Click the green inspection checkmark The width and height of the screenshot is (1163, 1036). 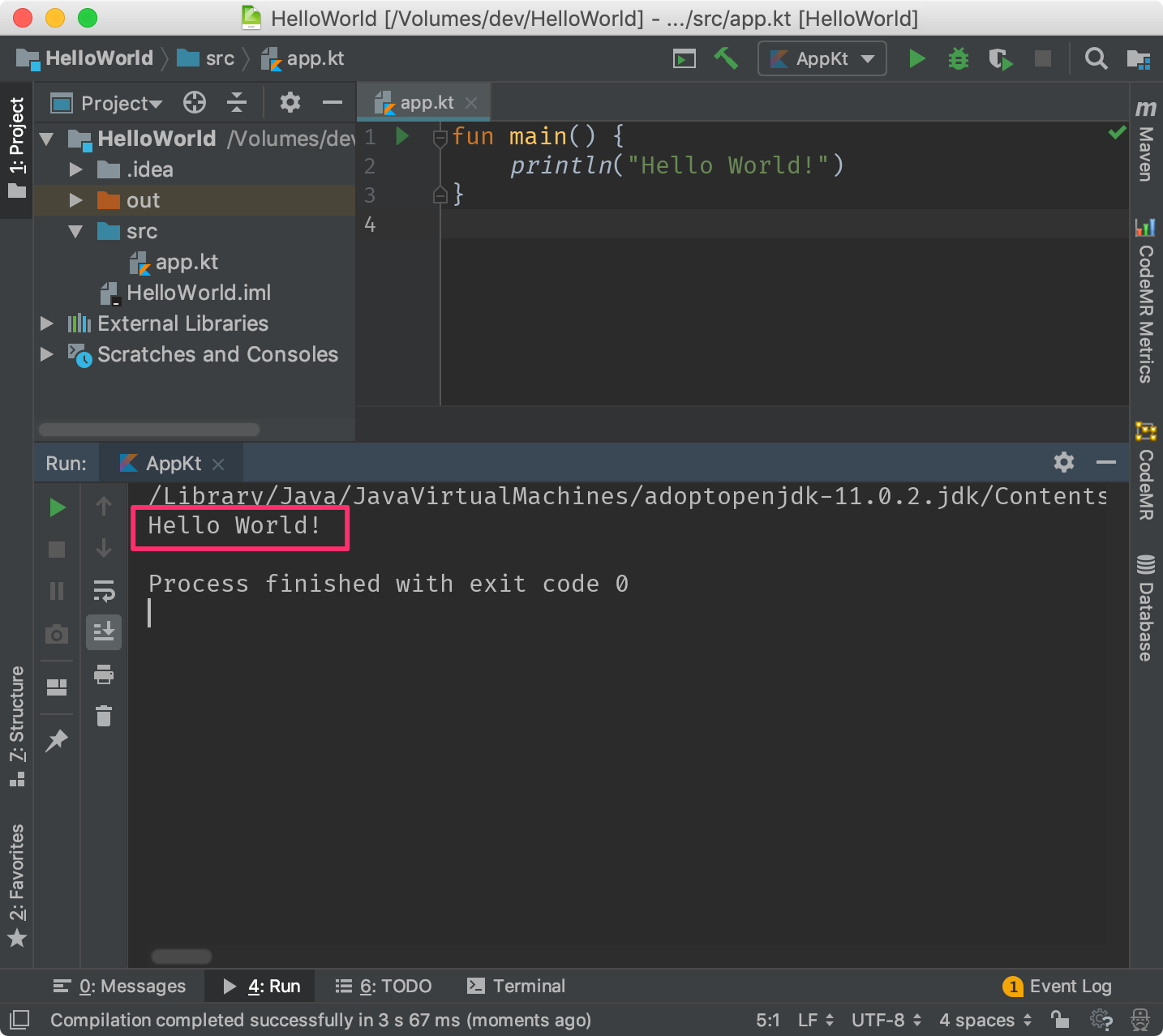click(1117, 131)
